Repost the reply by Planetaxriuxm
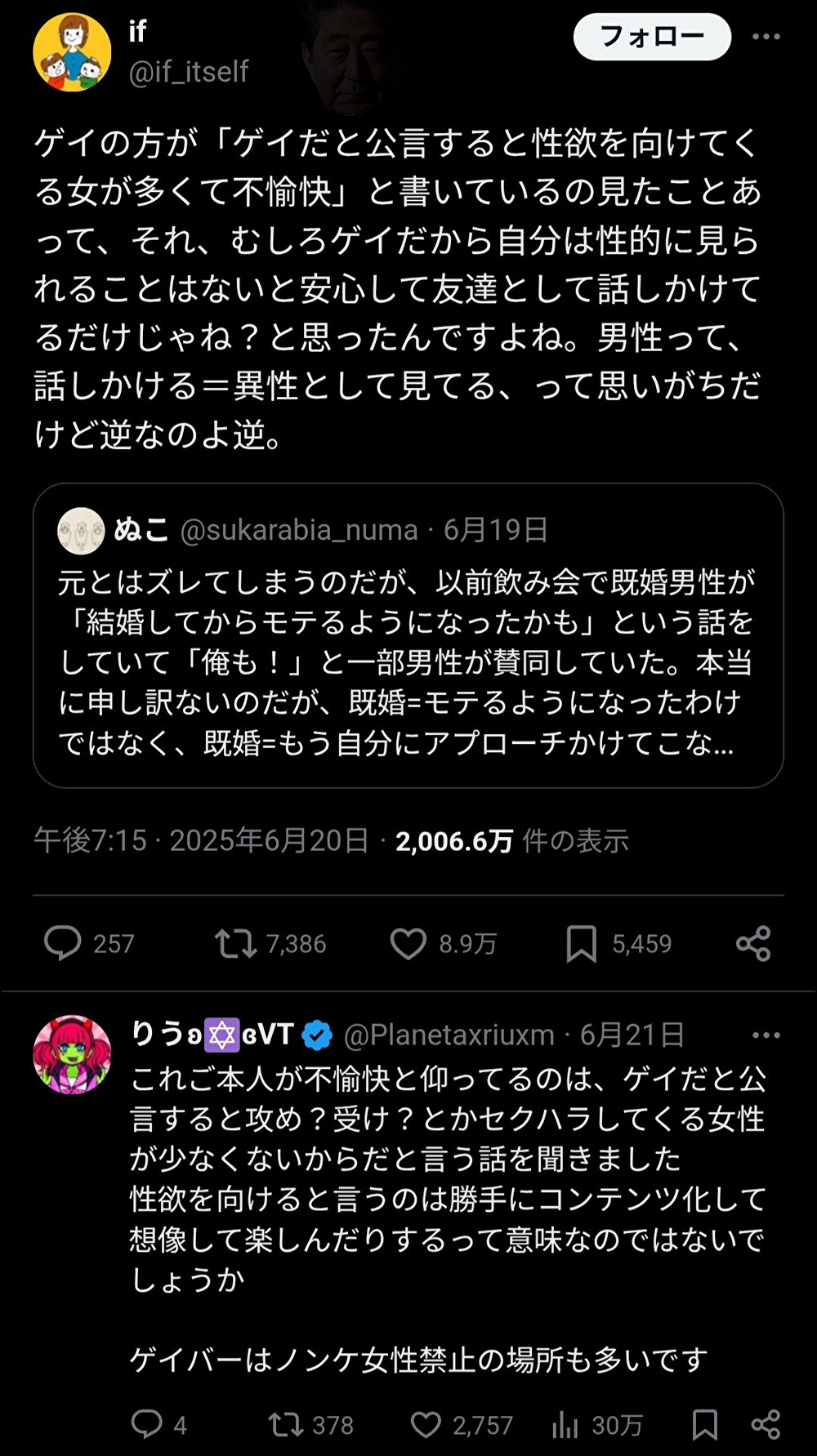Screen dimensions: 817x1456 [x=285, y=1424]
